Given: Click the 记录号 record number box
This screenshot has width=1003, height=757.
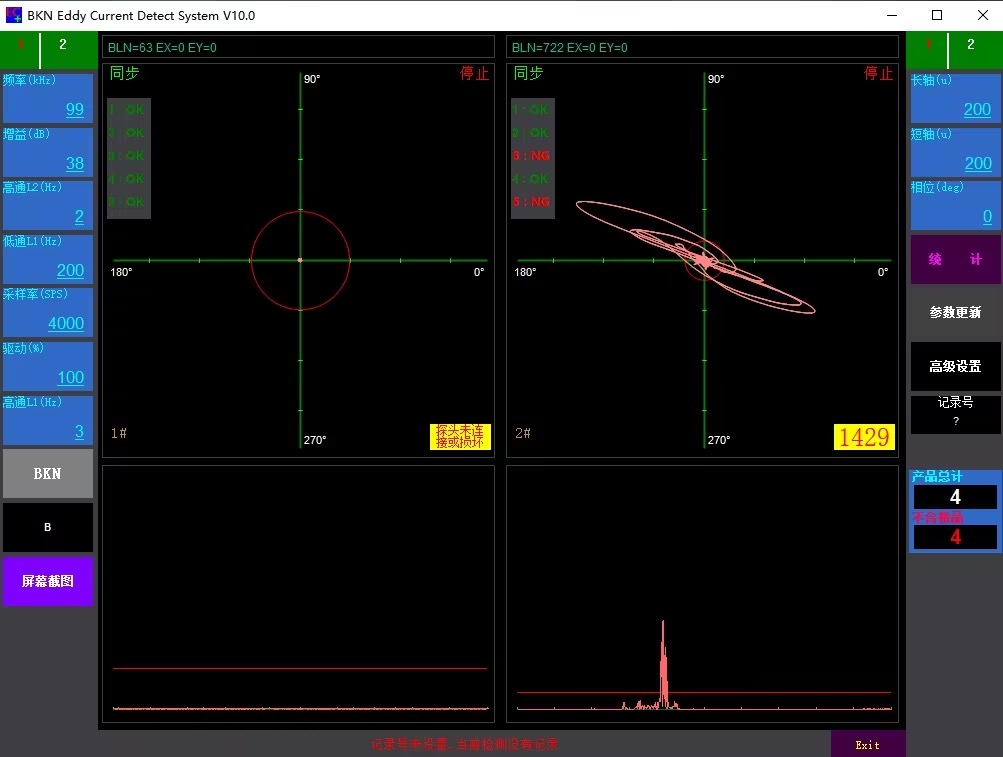Looking at the screenshot, I should click(955, 413).
